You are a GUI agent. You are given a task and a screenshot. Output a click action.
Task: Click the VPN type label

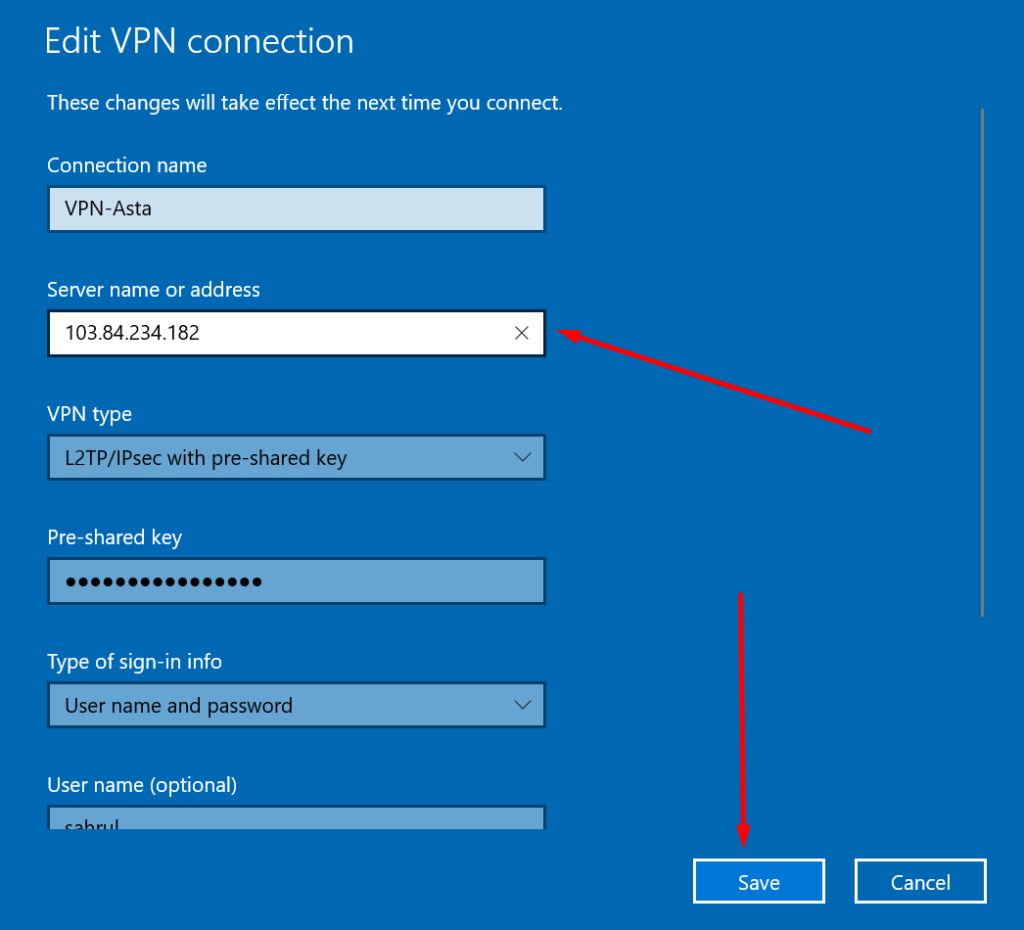[x=89, y=414]
